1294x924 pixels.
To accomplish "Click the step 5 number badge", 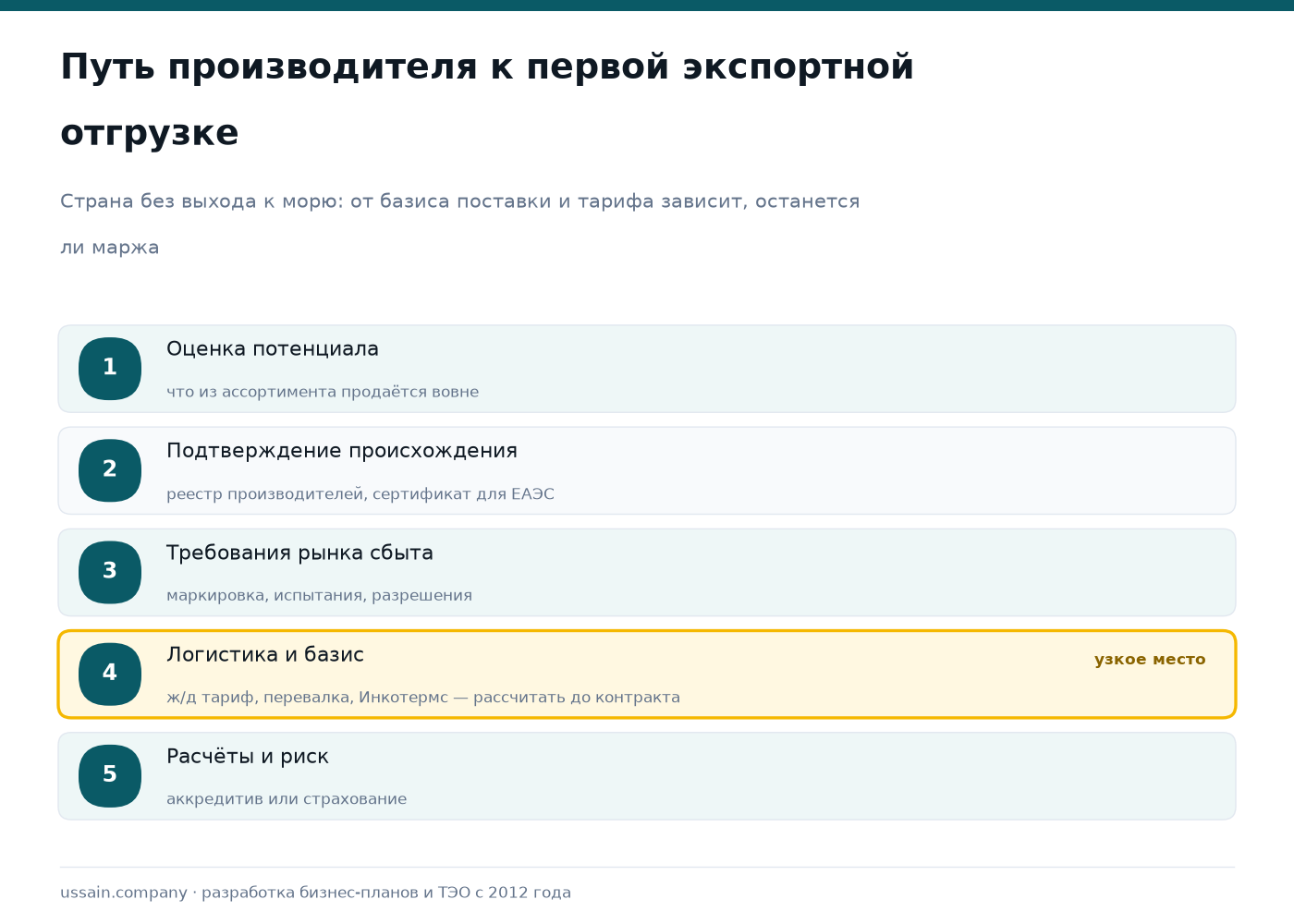I will (x=110, y=775).
